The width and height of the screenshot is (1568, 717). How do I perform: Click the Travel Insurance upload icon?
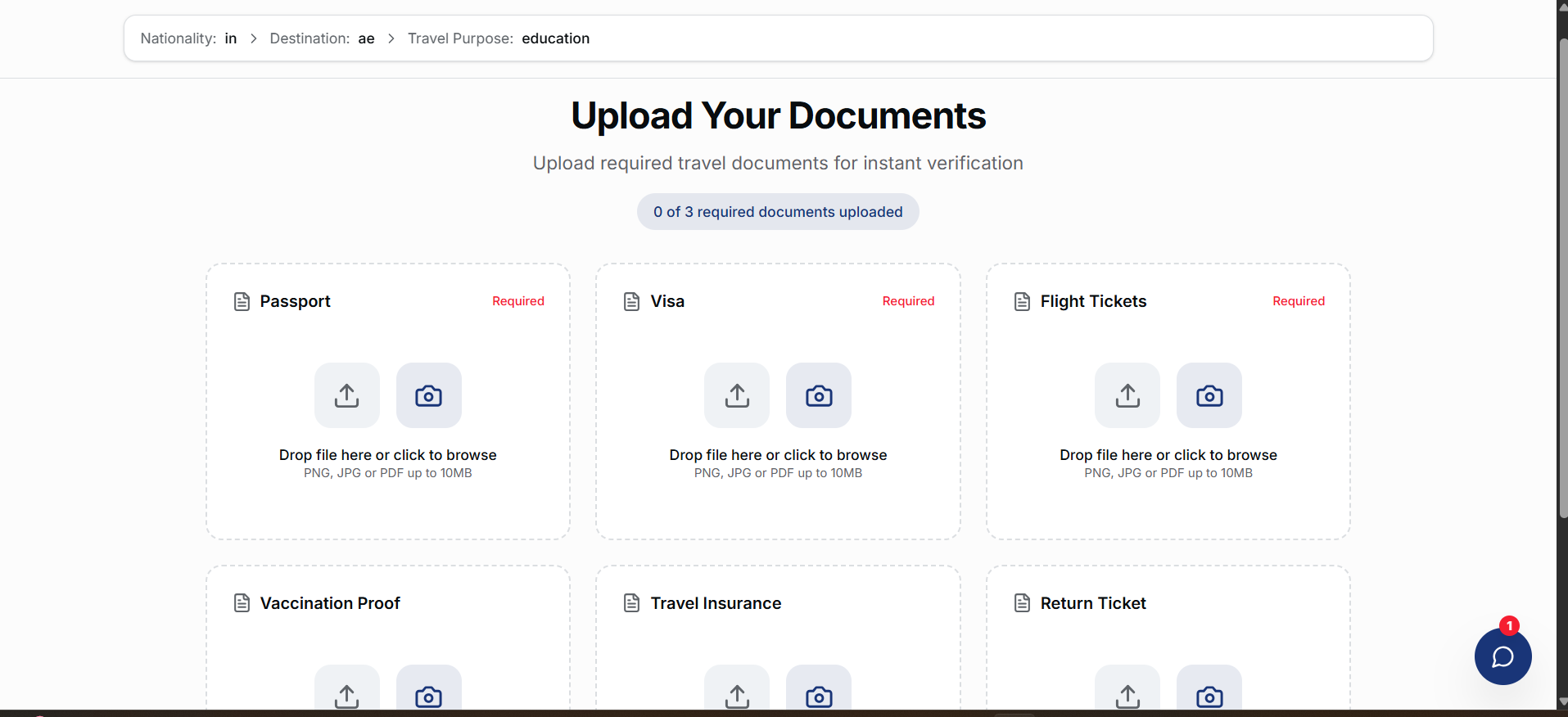[x=737, y=688]
